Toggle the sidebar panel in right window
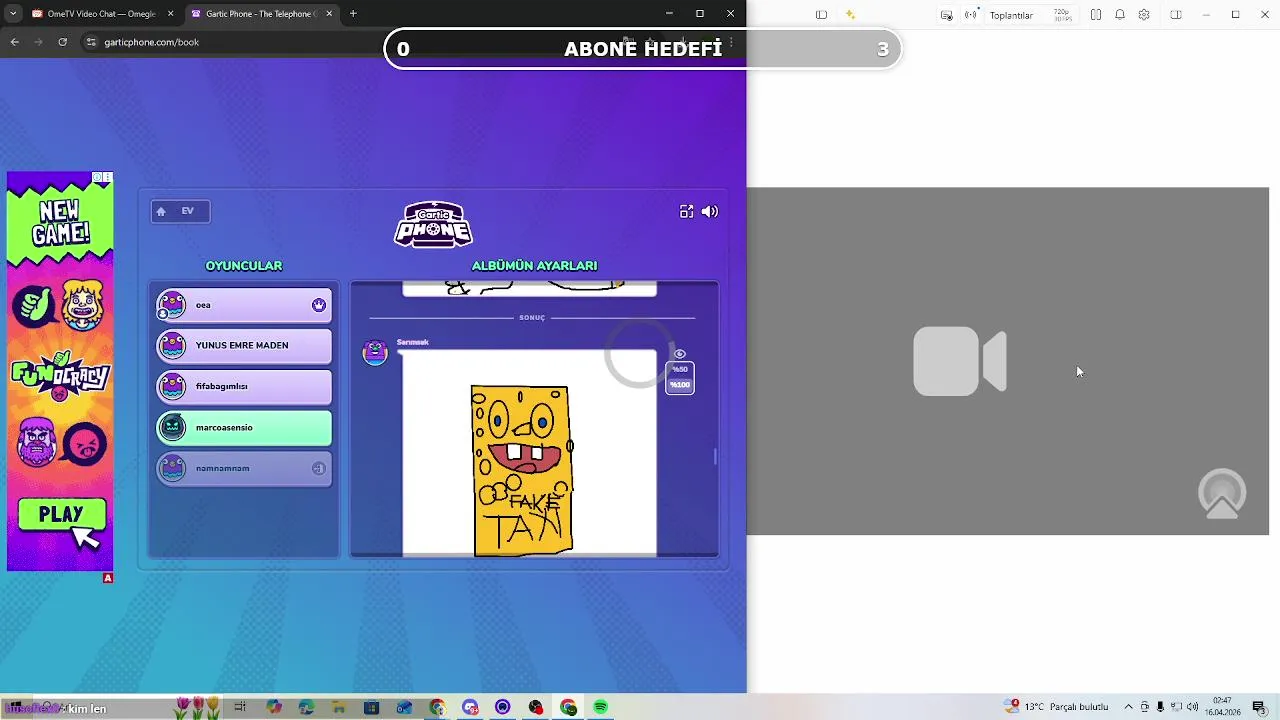 821,15
